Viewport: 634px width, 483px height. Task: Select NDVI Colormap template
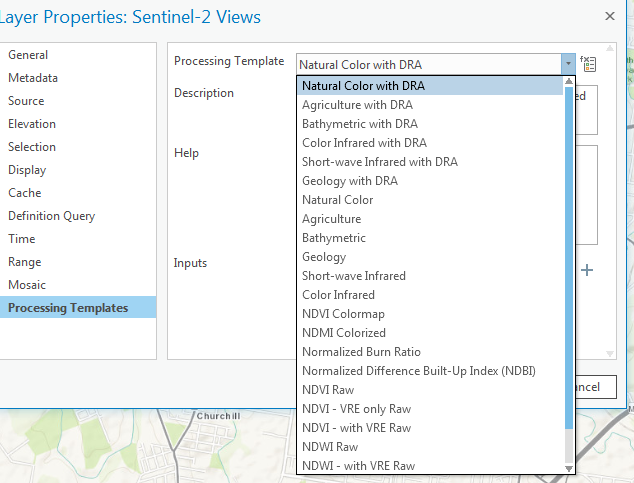[430, 314]
